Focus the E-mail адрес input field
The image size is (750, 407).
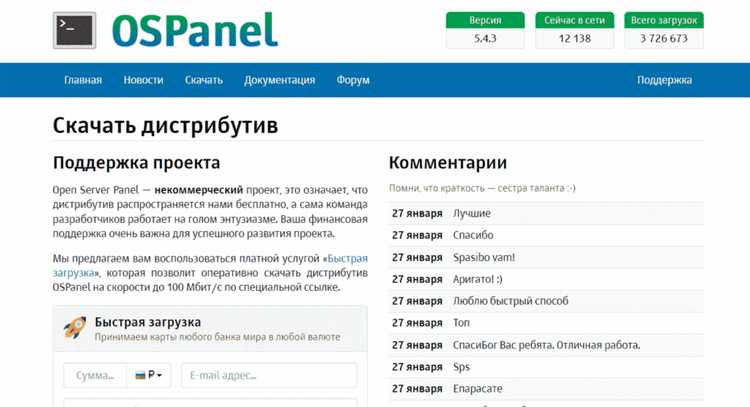coord(269,375)
